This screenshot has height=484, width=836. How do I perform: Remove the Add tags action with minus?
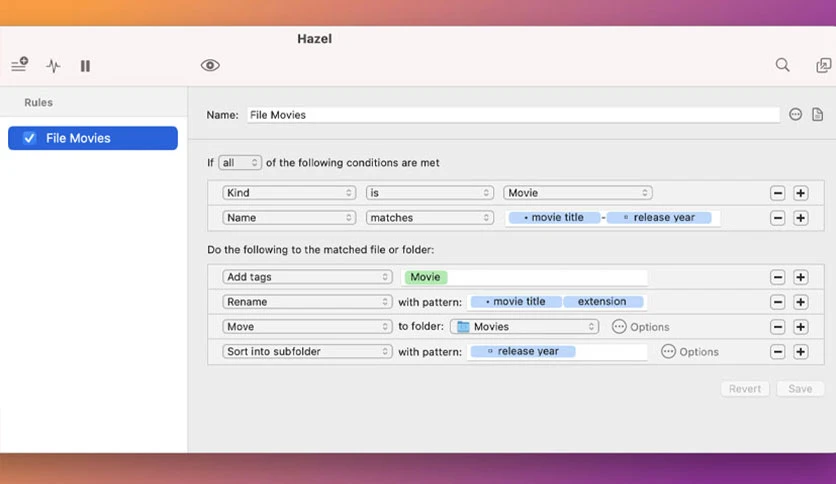point(777,277)
